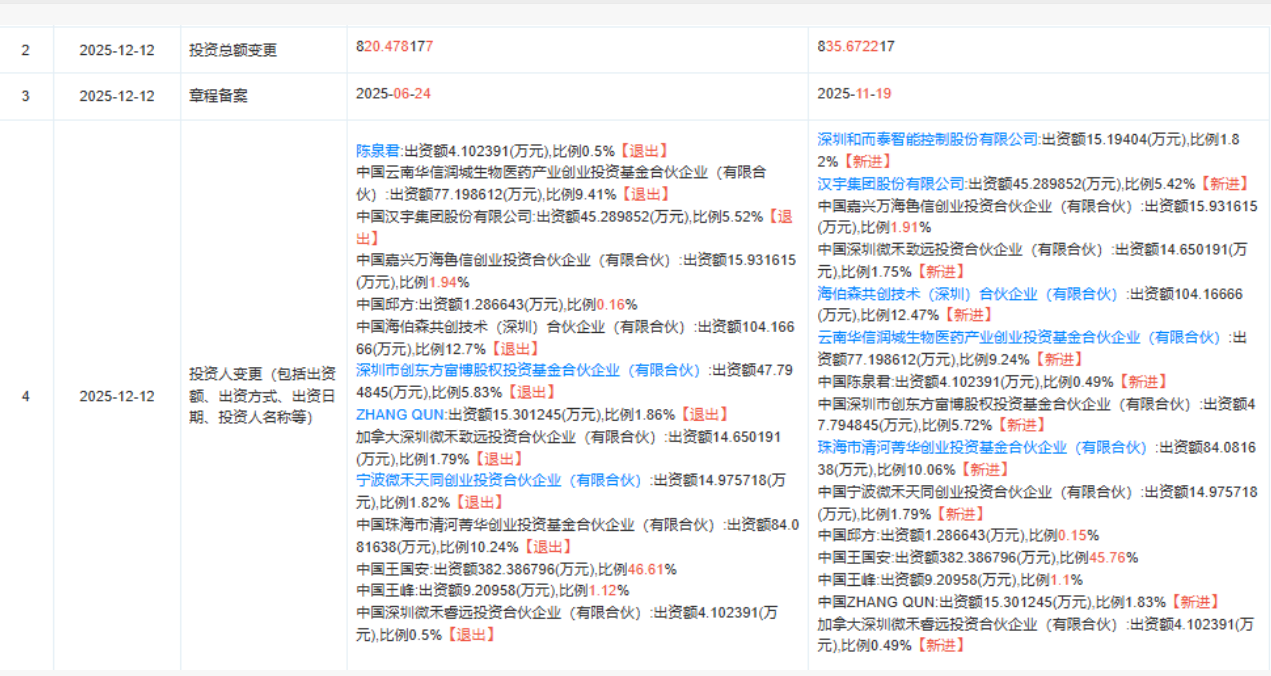Select the 投资总额变更 cell
The height and width of the screenshot is (676, 1271).
click(233, 50)
